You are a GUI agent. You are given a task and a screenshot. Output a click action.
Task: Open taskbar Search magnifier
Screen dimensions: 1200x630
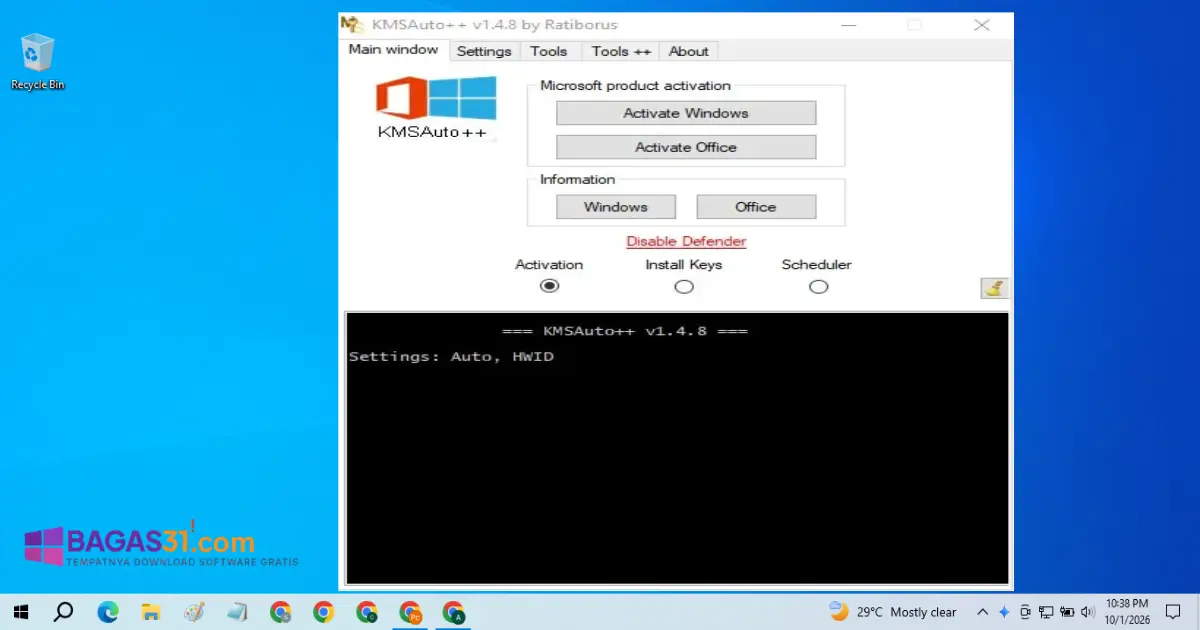pyautogui.click(x=63, y=611)
